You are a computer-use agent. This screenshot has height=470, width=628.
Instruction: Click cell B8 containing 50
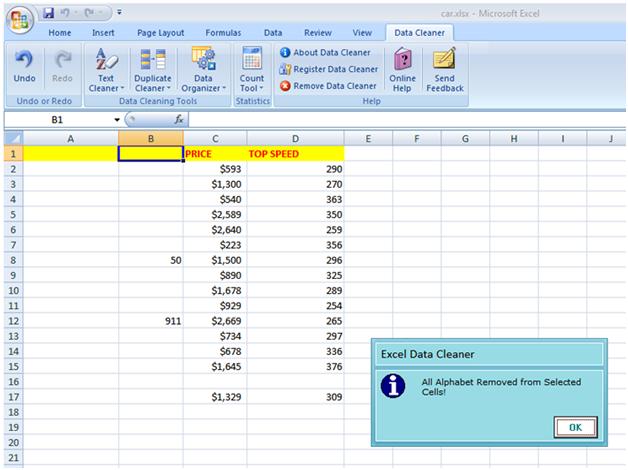[151, 260]
